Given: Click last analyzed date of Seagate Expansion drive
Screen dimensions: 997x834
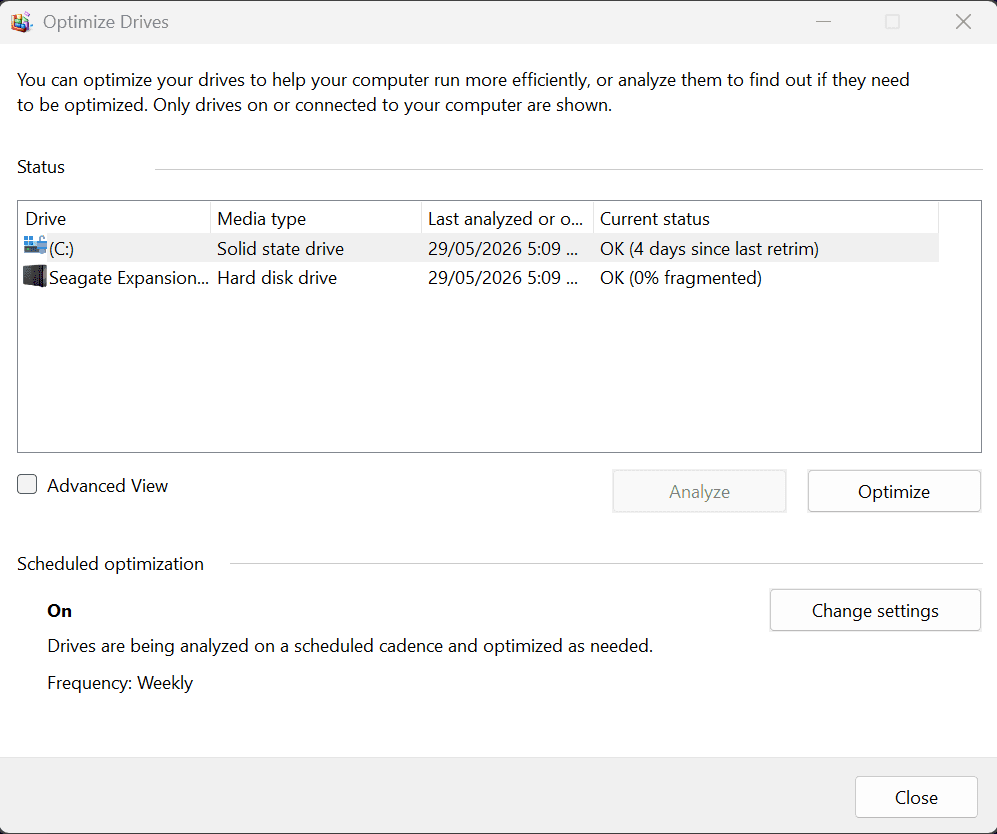Looking at the screenshot, I should coord(503,278).
